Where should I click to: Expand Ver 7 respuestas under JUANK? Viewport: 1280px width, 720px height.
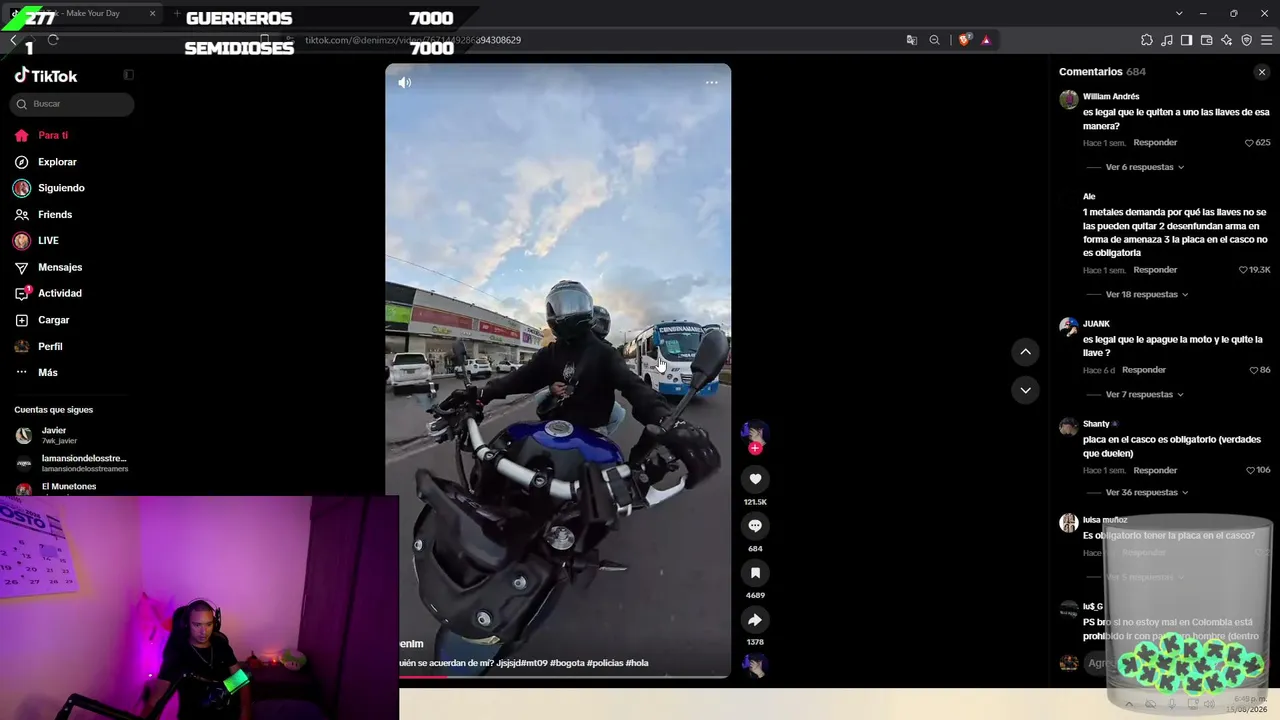1145,395
